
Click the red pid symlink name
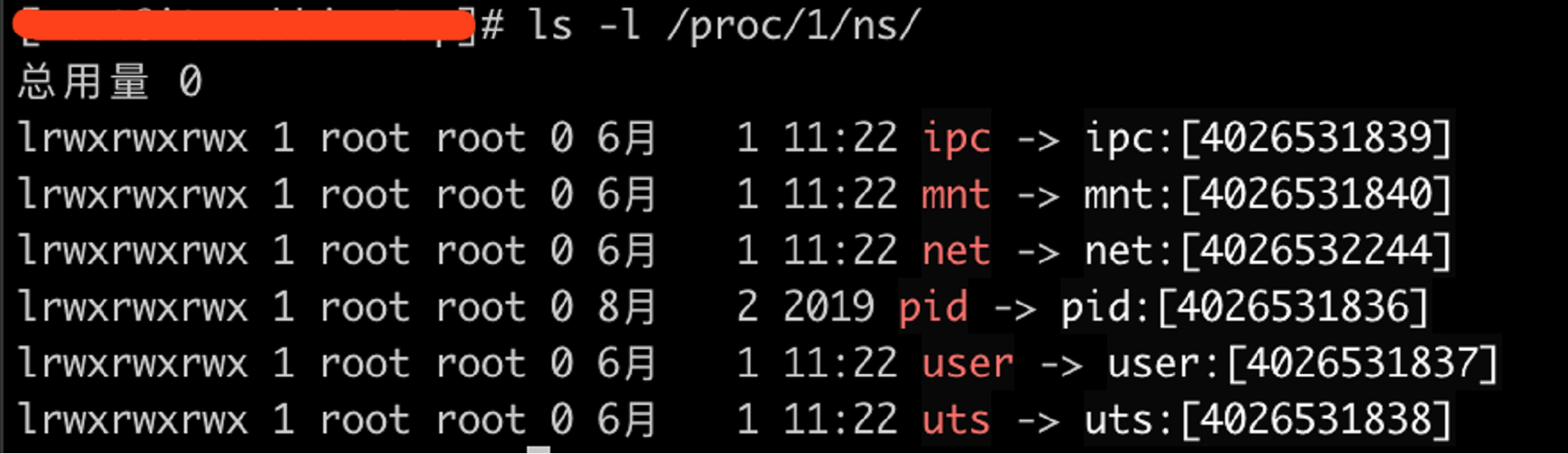[933, 308]
